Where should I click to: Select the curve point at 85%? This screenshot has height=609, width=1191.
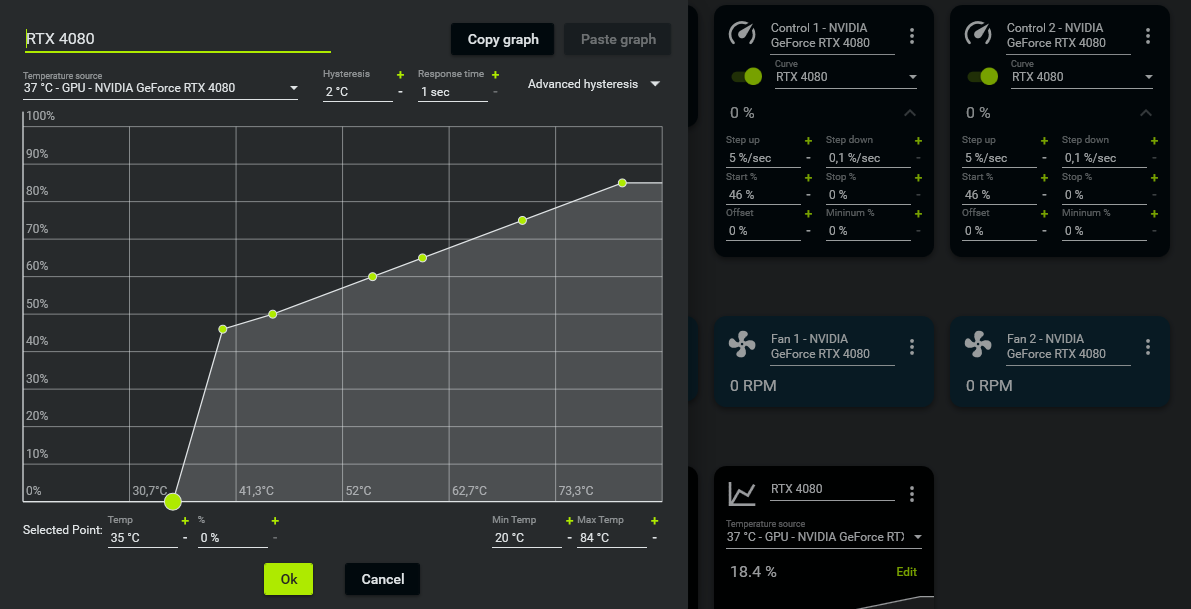(622, 182)
